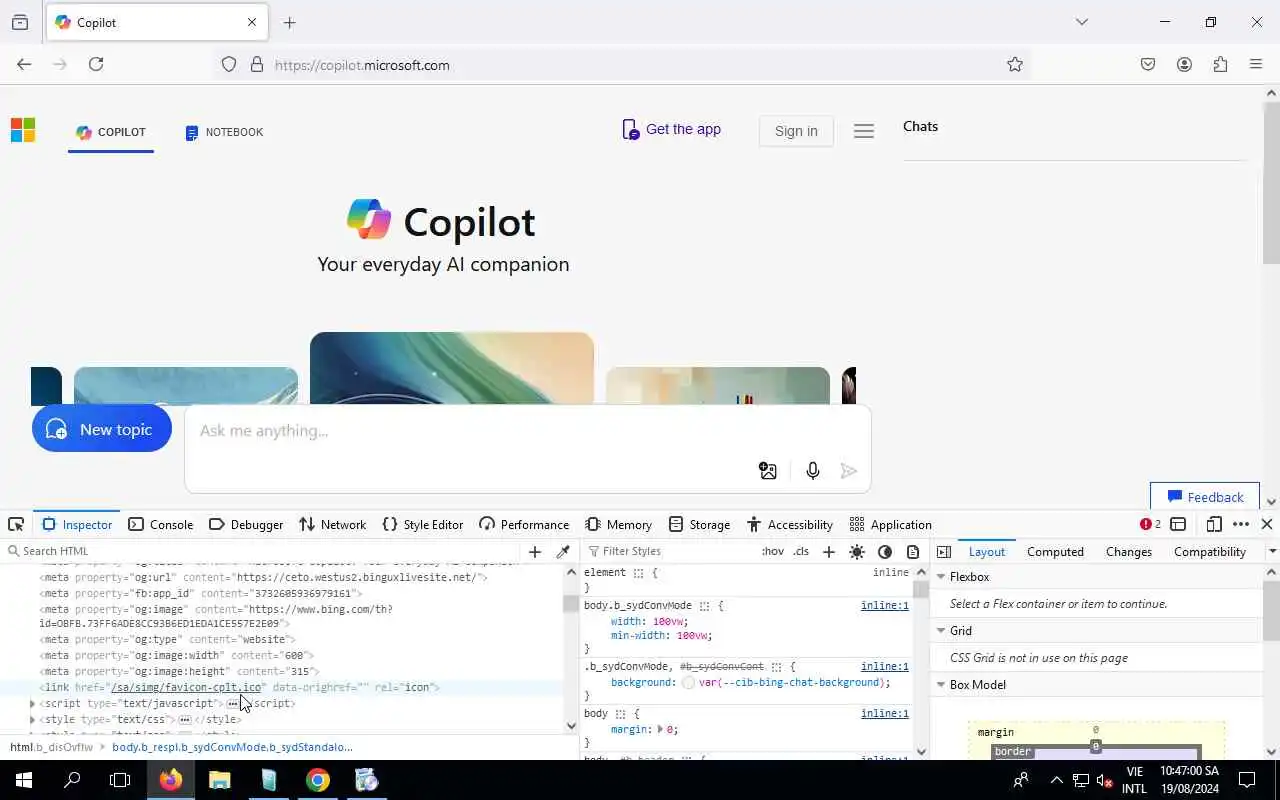
Task: Click the Sign in button
Action: [x=796, y=131]
